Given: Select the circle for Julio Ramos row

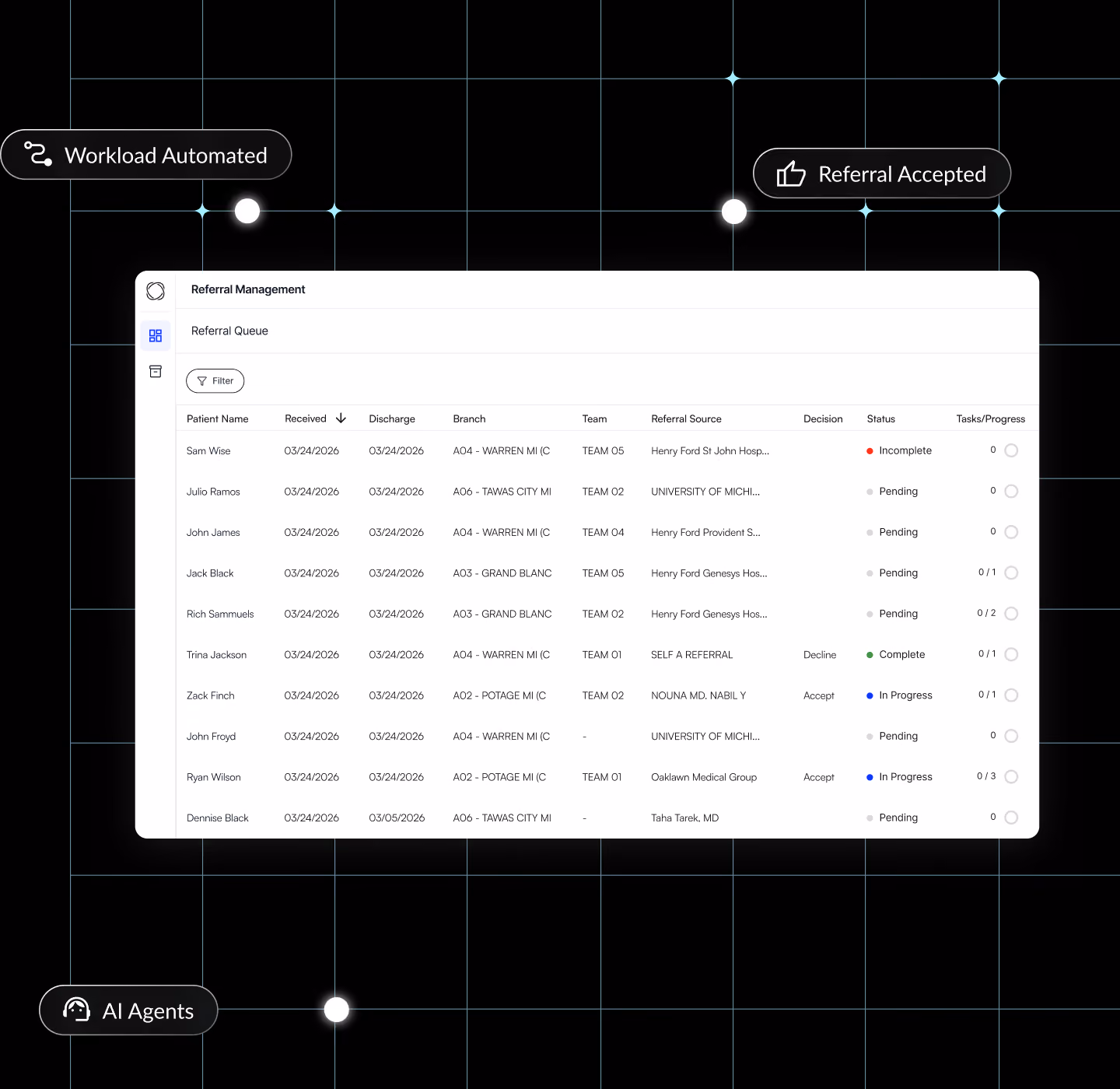Looking at the screenshot, I should pyautogui.click(x=1011, y=492).
